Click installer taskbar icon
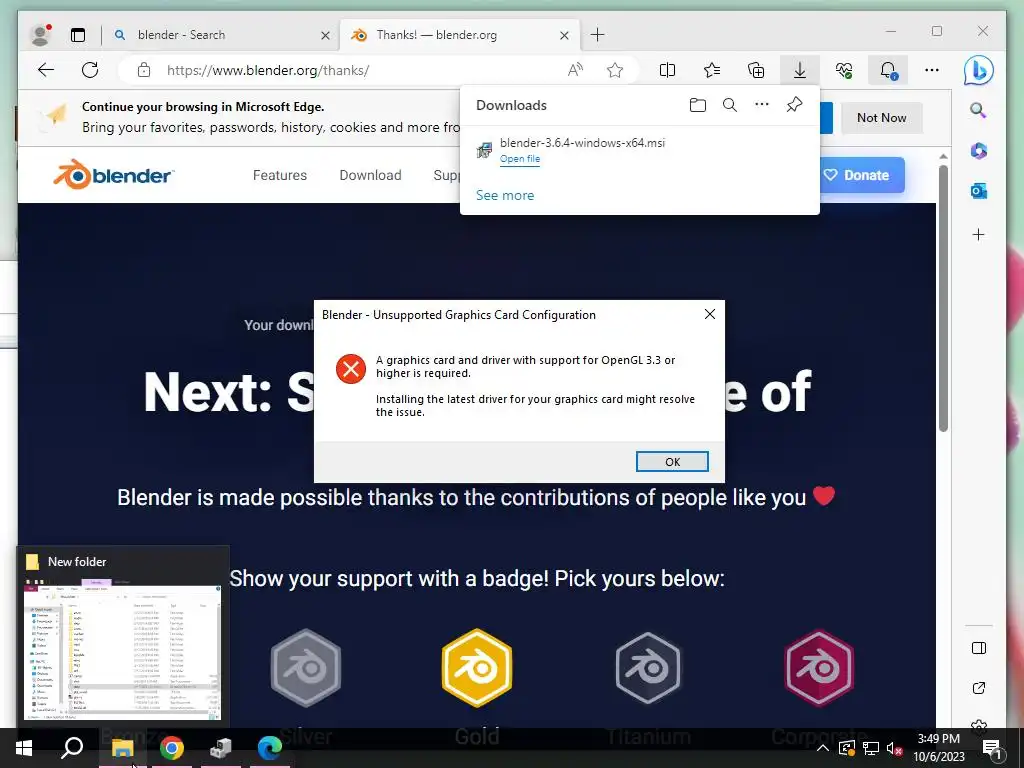1024x768 pixels. pos(221,748)
